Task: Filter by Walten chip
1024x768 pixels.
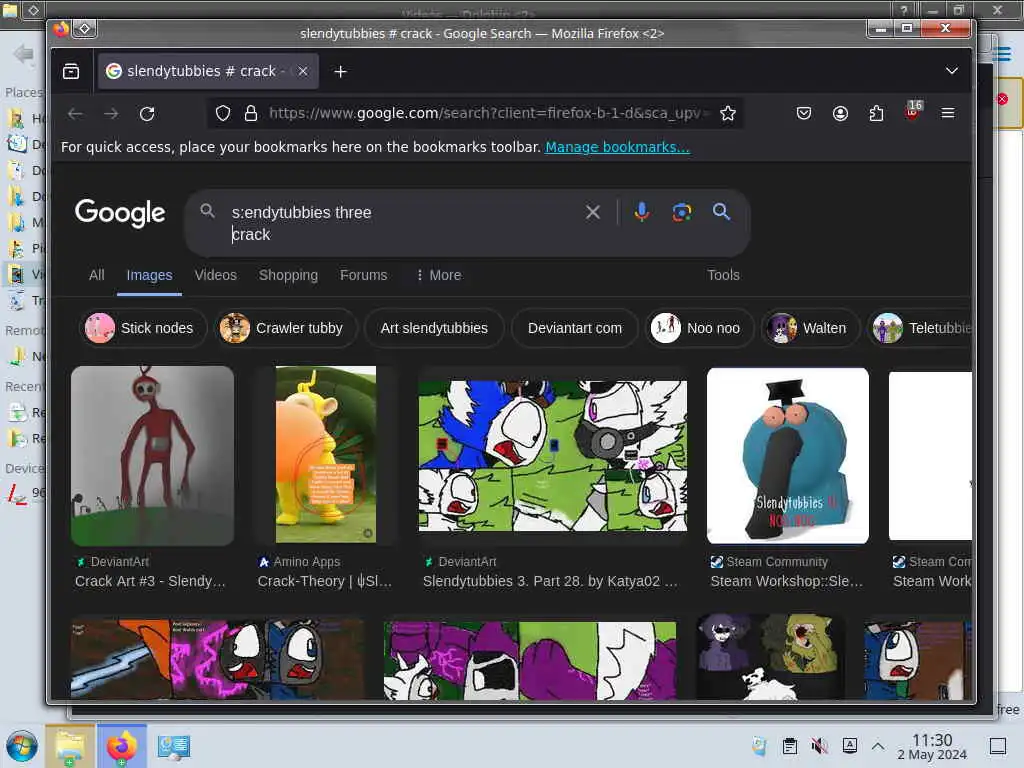Action: (810, 328)
